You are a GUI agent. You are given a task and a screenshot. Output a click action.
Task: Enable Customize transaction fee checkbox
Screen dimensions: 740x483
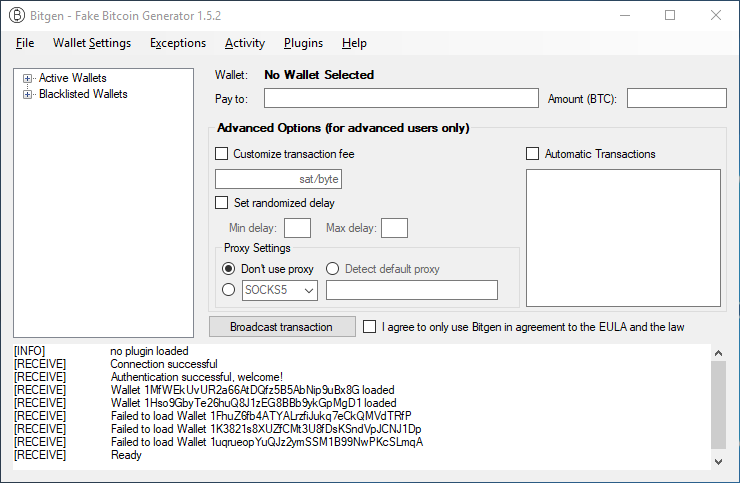point(222,154)
